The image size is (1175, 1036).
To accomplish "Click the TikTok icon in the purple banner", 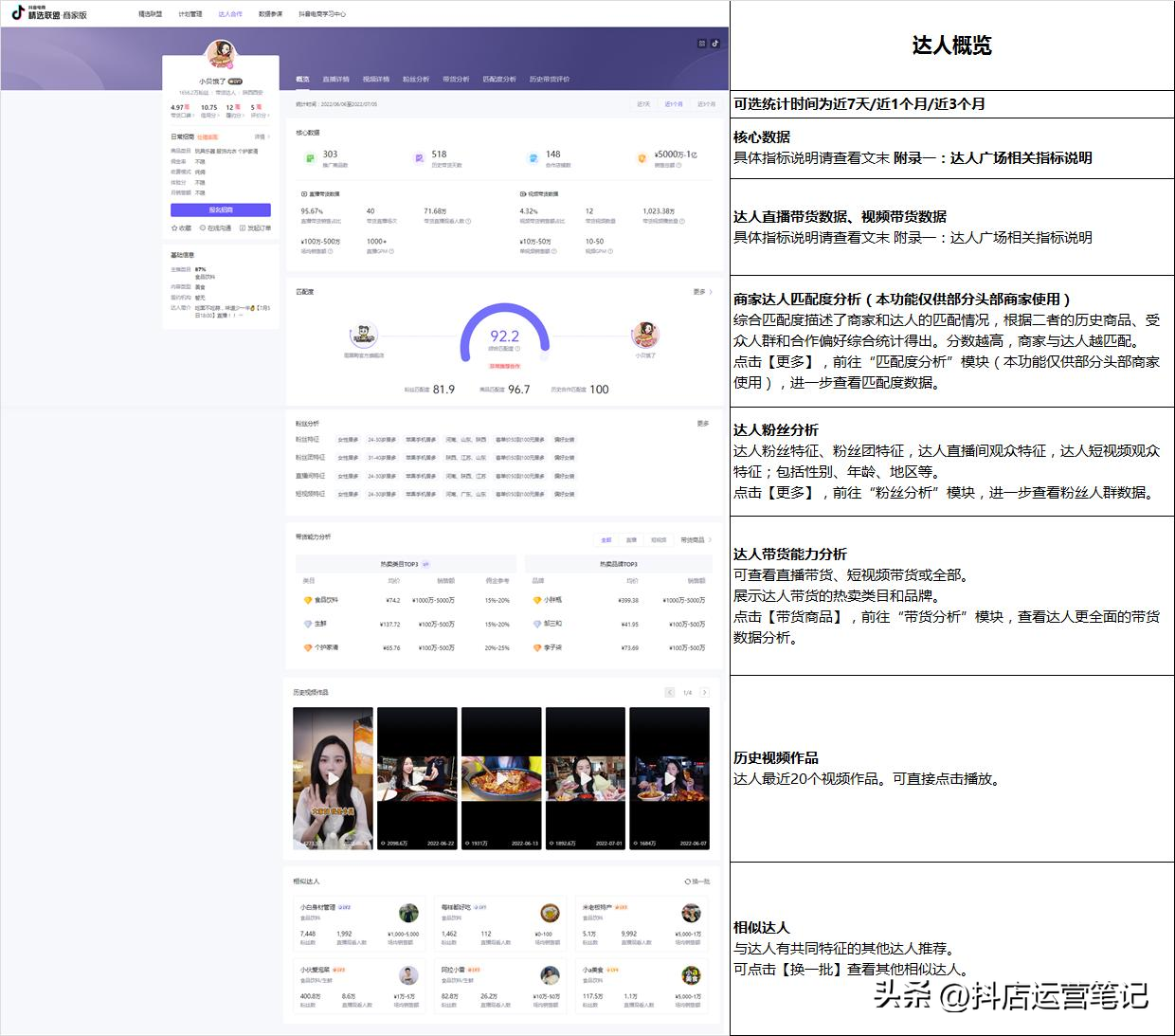I will tap(715, 43).
